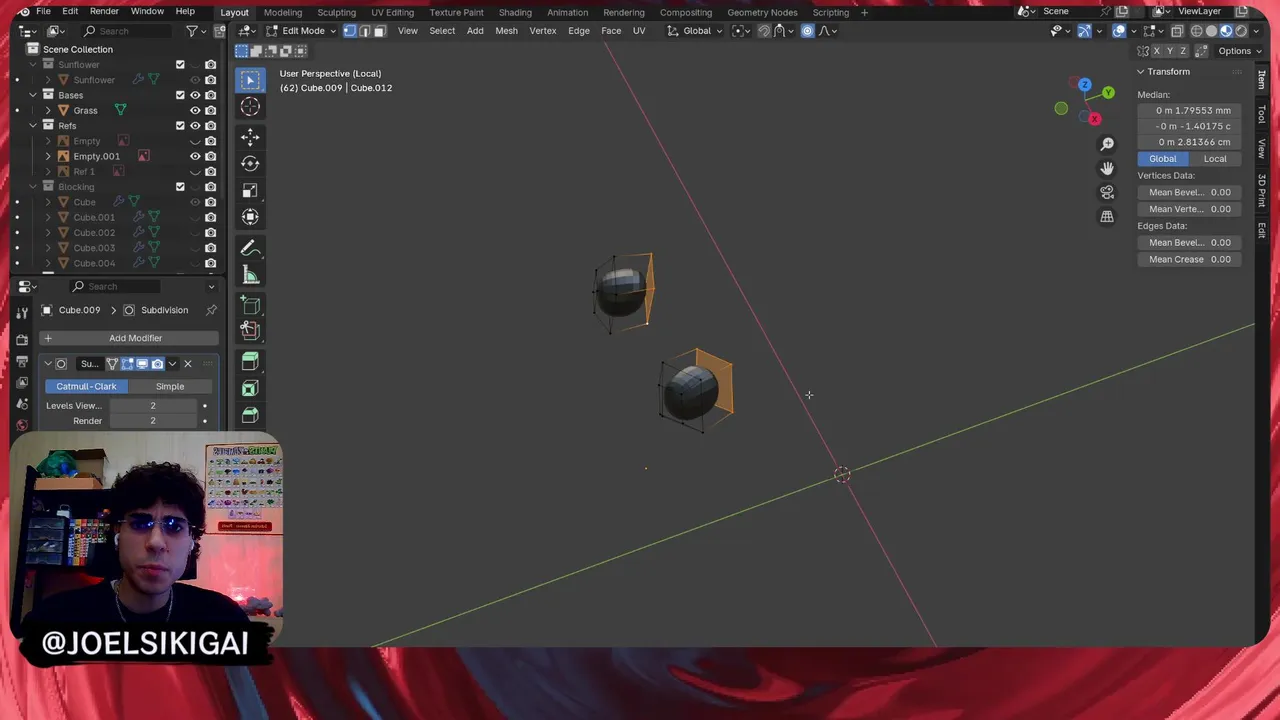Remove the Subdivision modifier

[188, 364]
